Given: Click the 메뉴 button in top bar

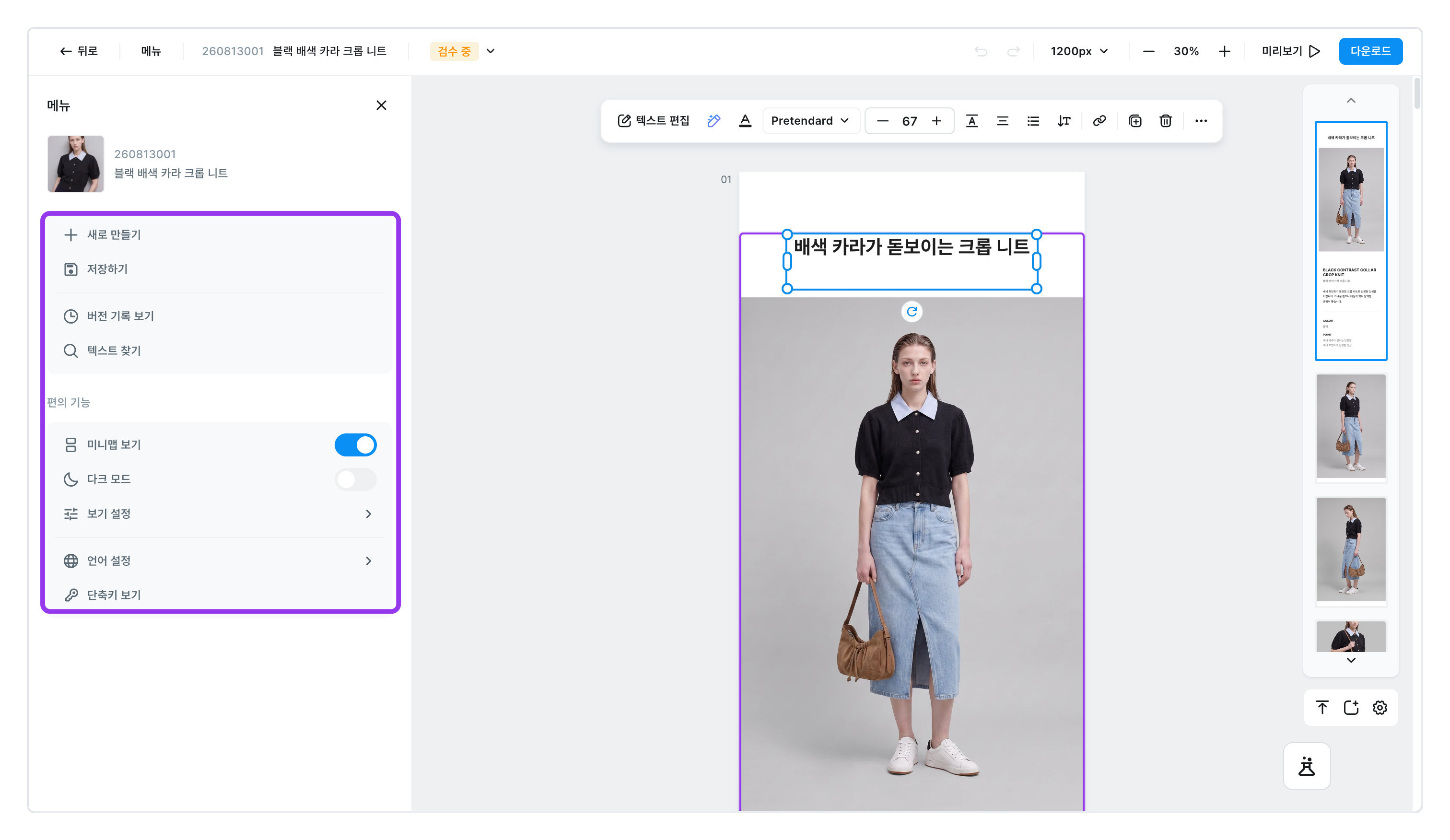Looking at the screenshot, I should point(151,51).
